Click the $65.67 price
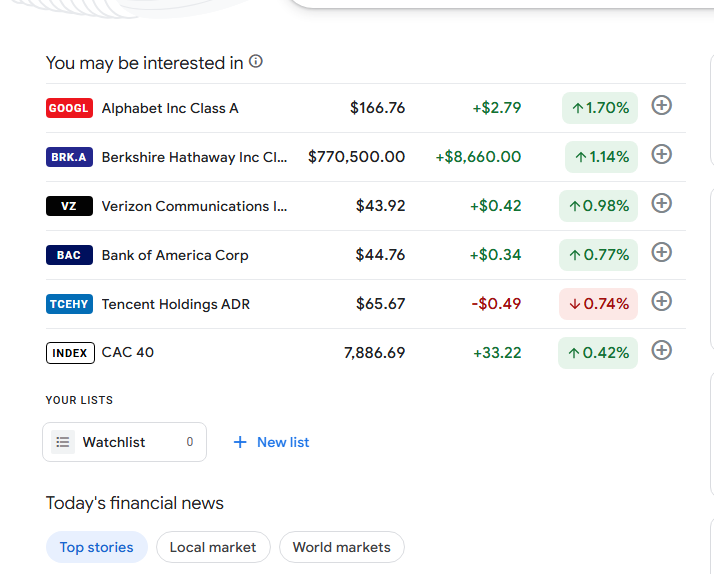The height and width of the screenshot is (574, 714). 381,304
